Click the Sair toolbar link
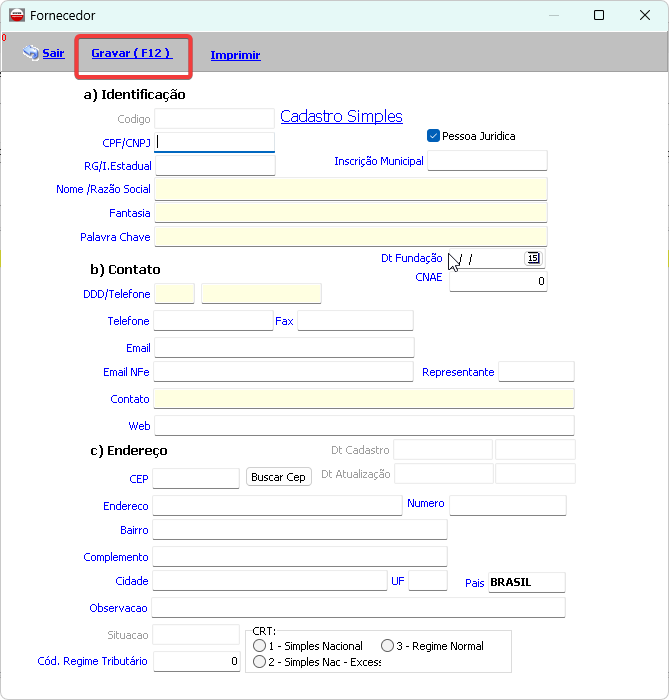669x700 pixels. [53, 54]
